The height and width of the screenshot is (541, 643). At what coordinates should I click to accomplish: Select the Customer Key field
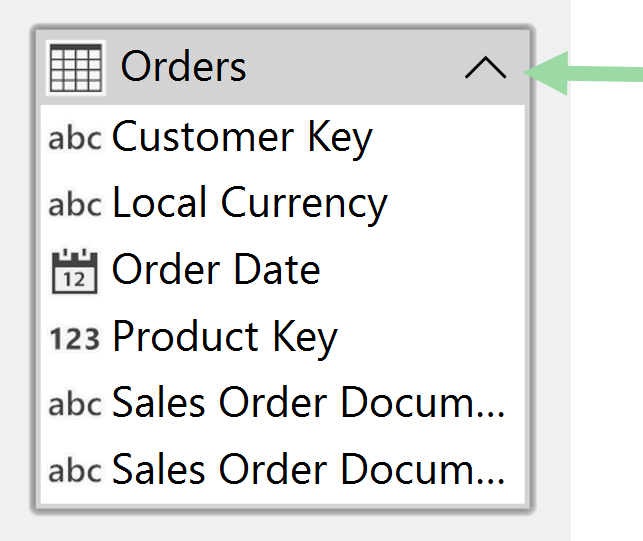click(x=242, y=137)
